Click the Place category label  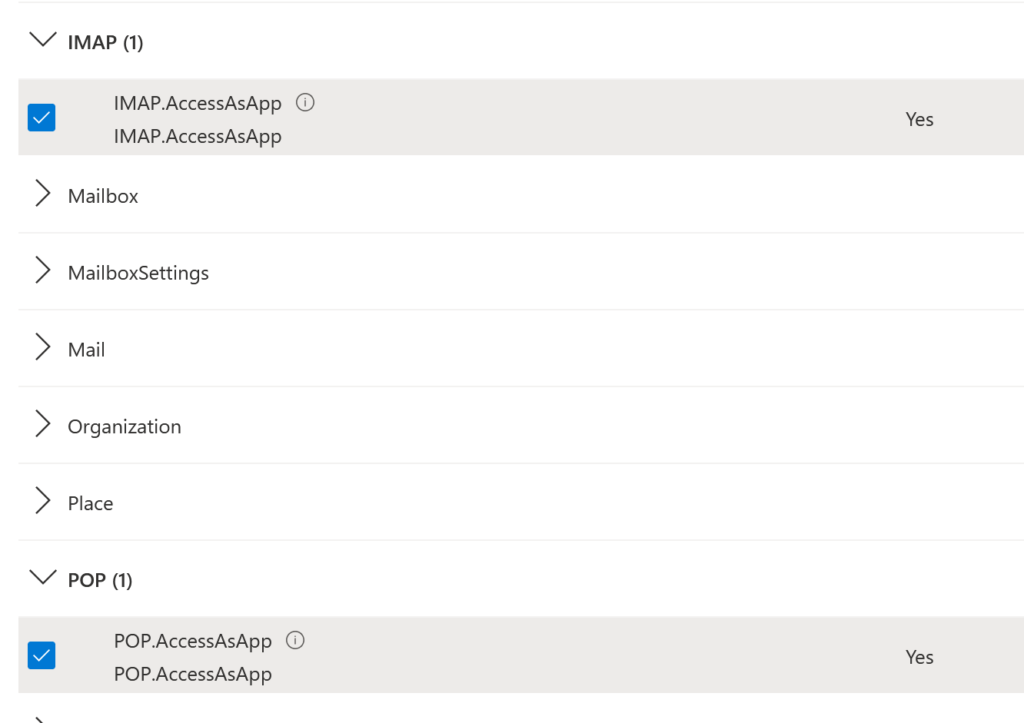pos(90,504)
